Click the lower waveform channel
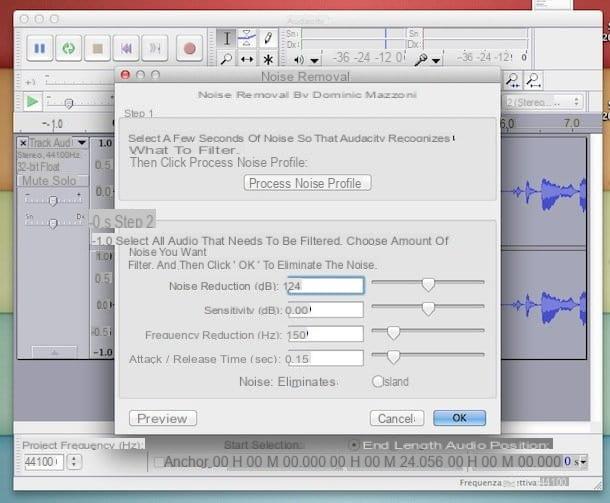The image size is (610, 503). (543, 305)
